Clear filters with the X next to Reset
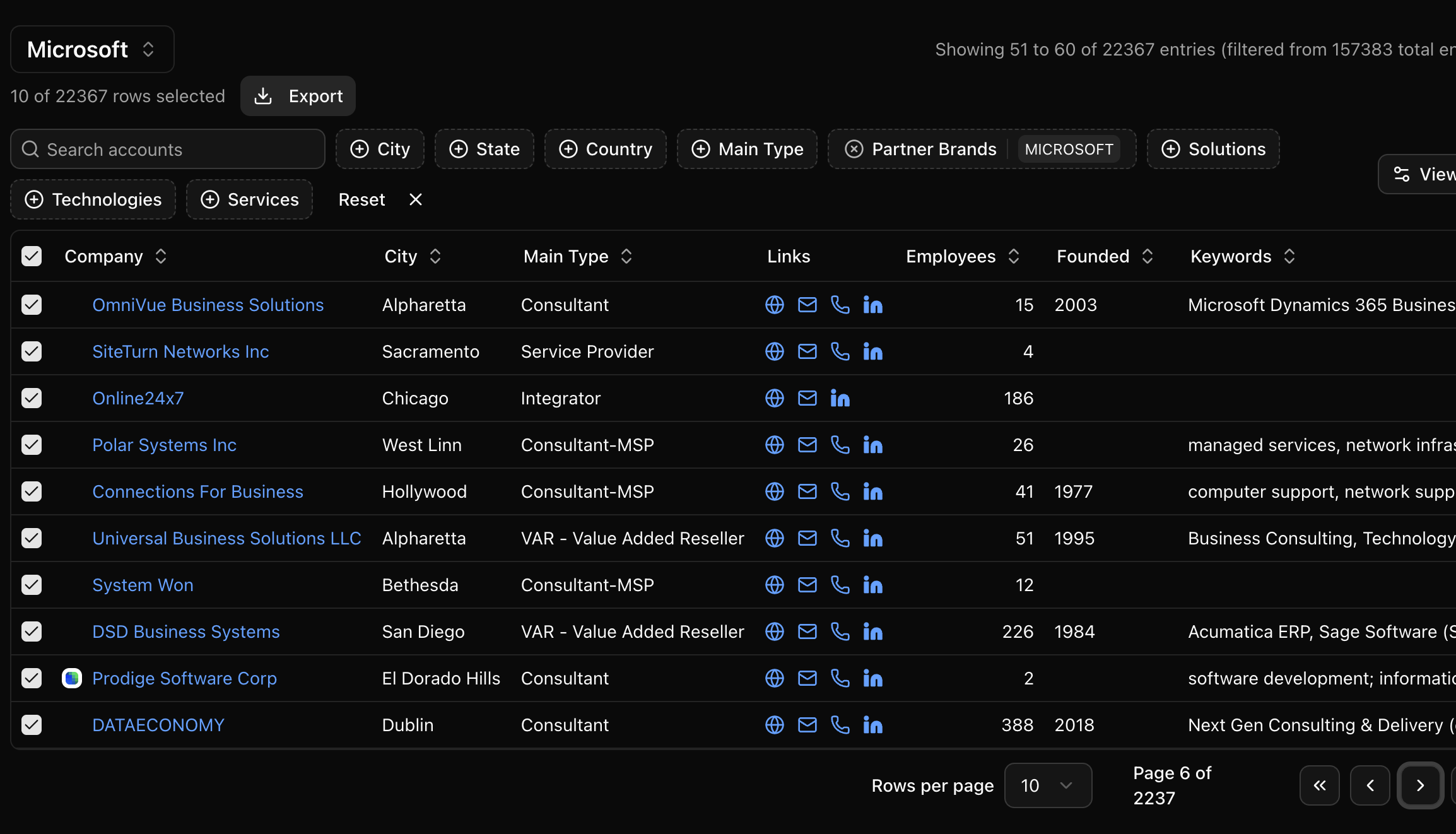This screenshot has width=1456, height=834. pos(415,199)
